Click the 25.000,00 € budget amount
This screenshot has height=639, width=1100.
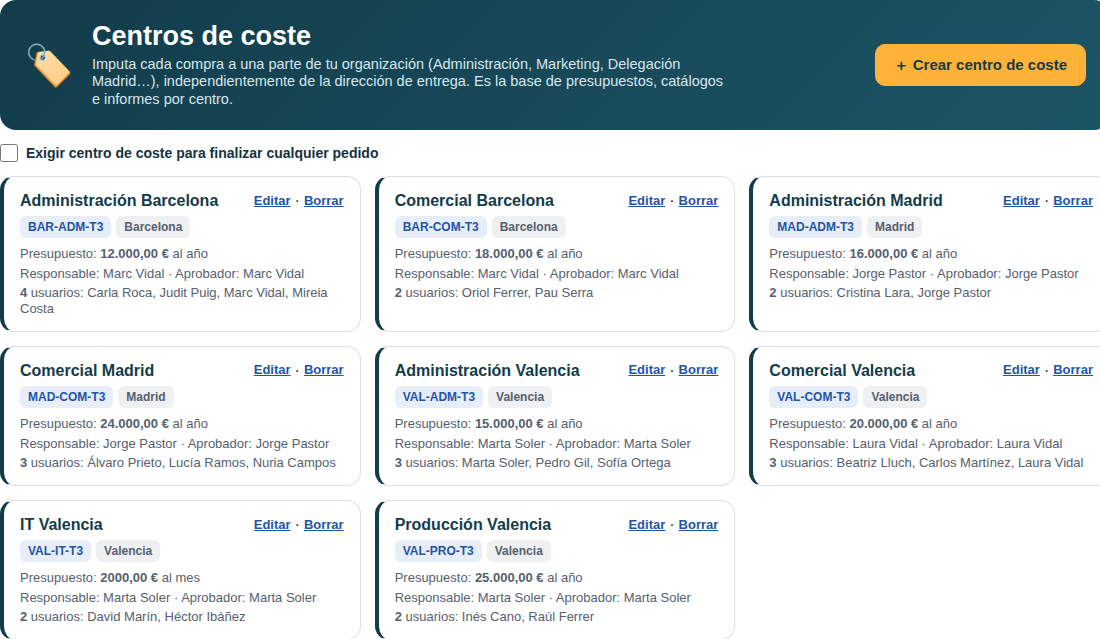click(509, 578)
